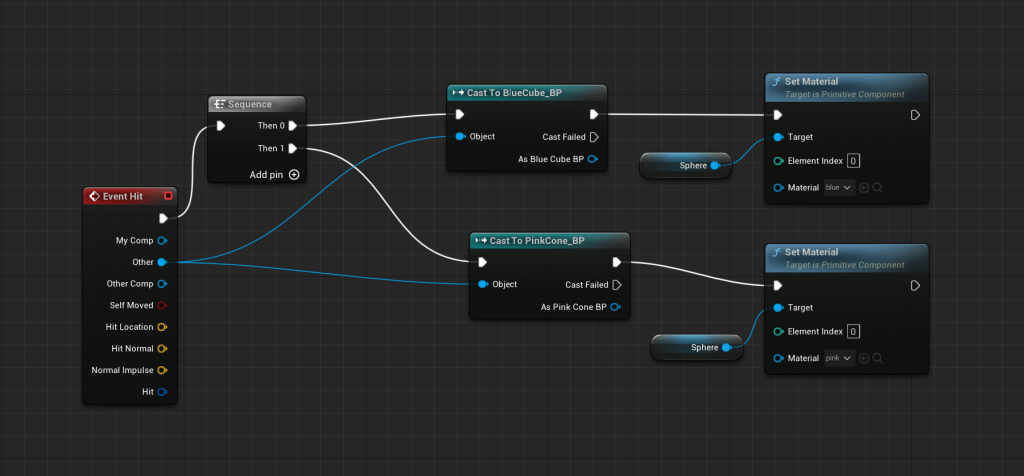Click the Add pin plus icon on Sequence

(x=294, y=174)
